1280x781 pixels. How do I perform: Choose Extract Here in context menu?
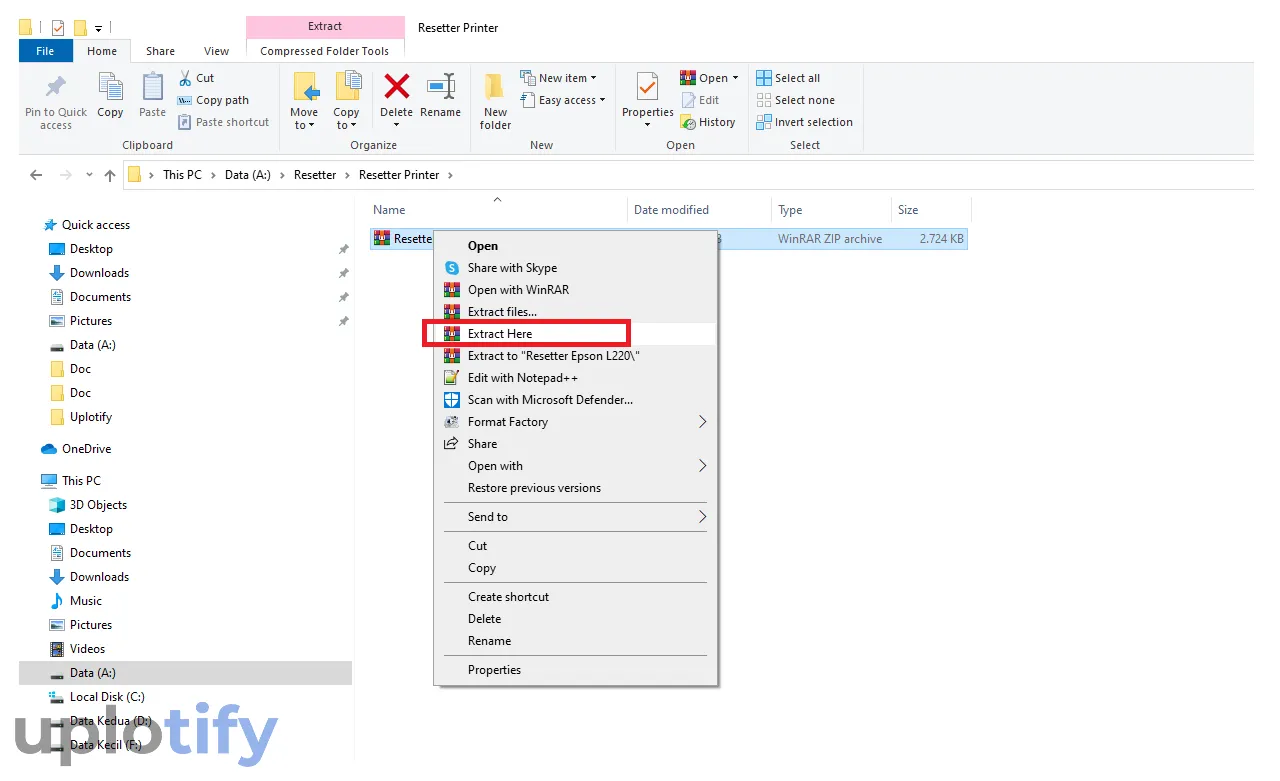[575, 334]
